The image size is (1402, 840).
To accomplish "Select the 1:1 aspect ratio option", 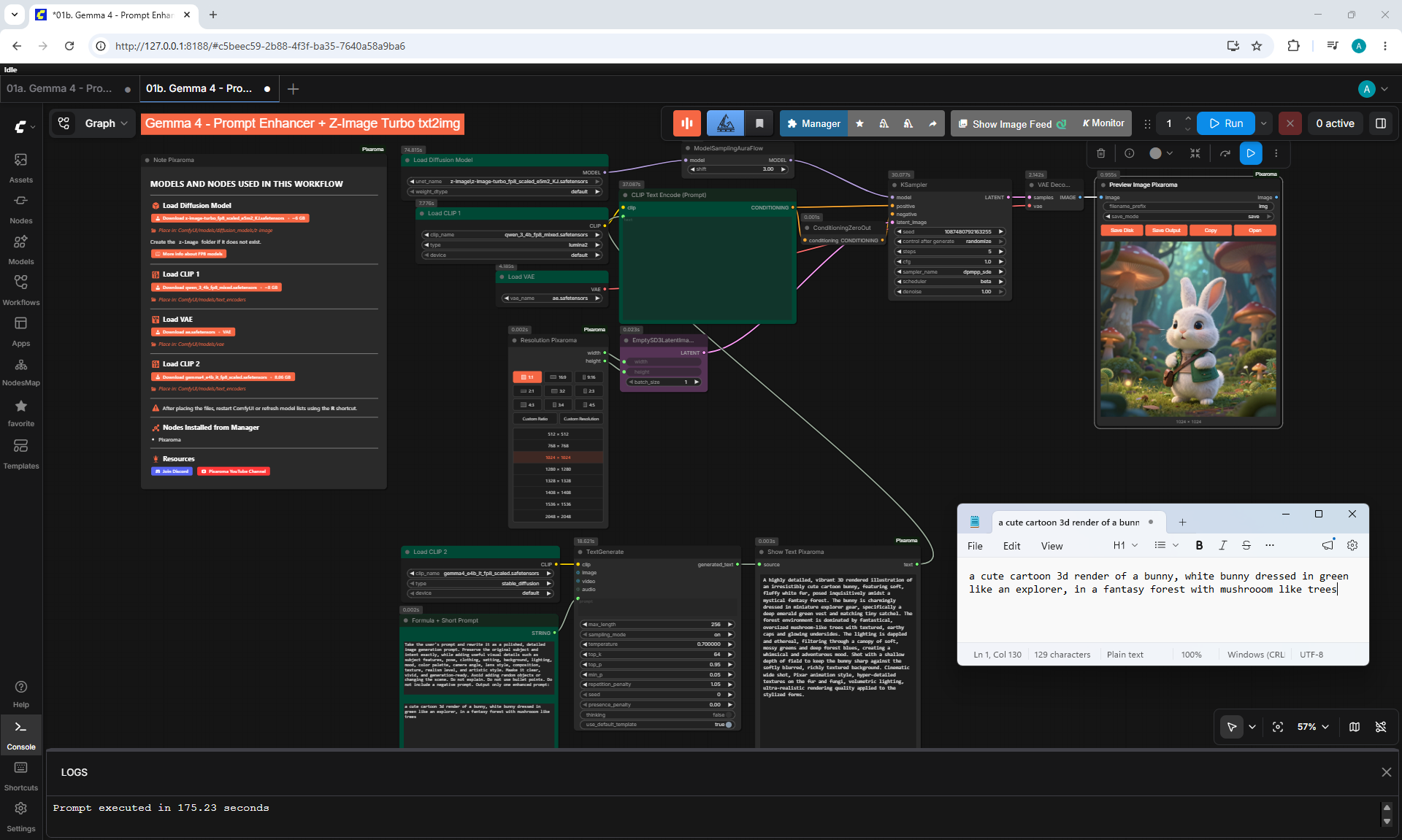I will coord(527,377).
